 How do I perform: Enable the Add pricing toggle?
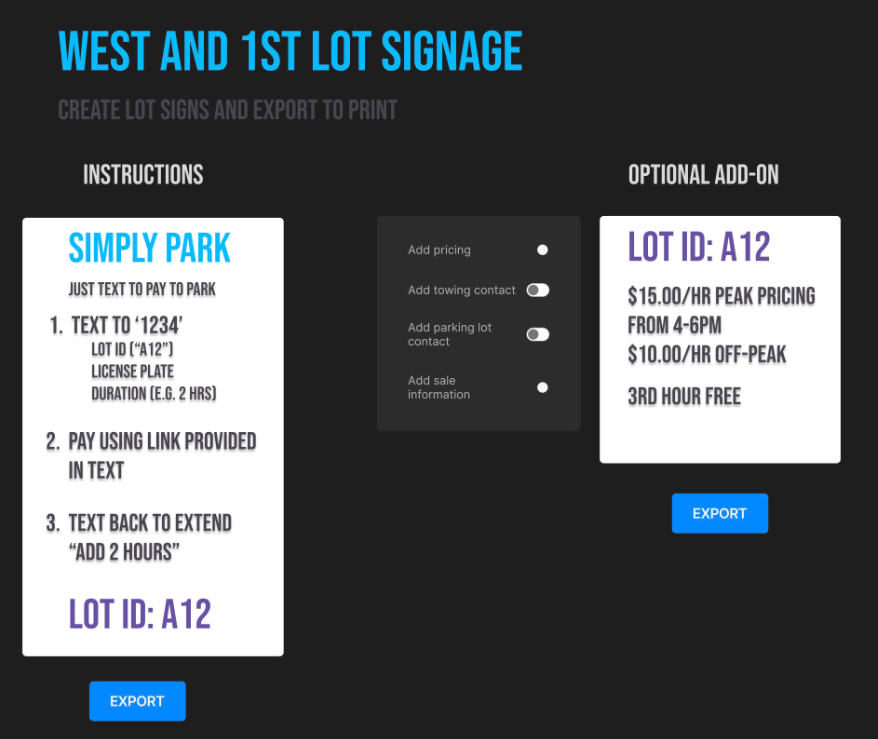(542, 249)
